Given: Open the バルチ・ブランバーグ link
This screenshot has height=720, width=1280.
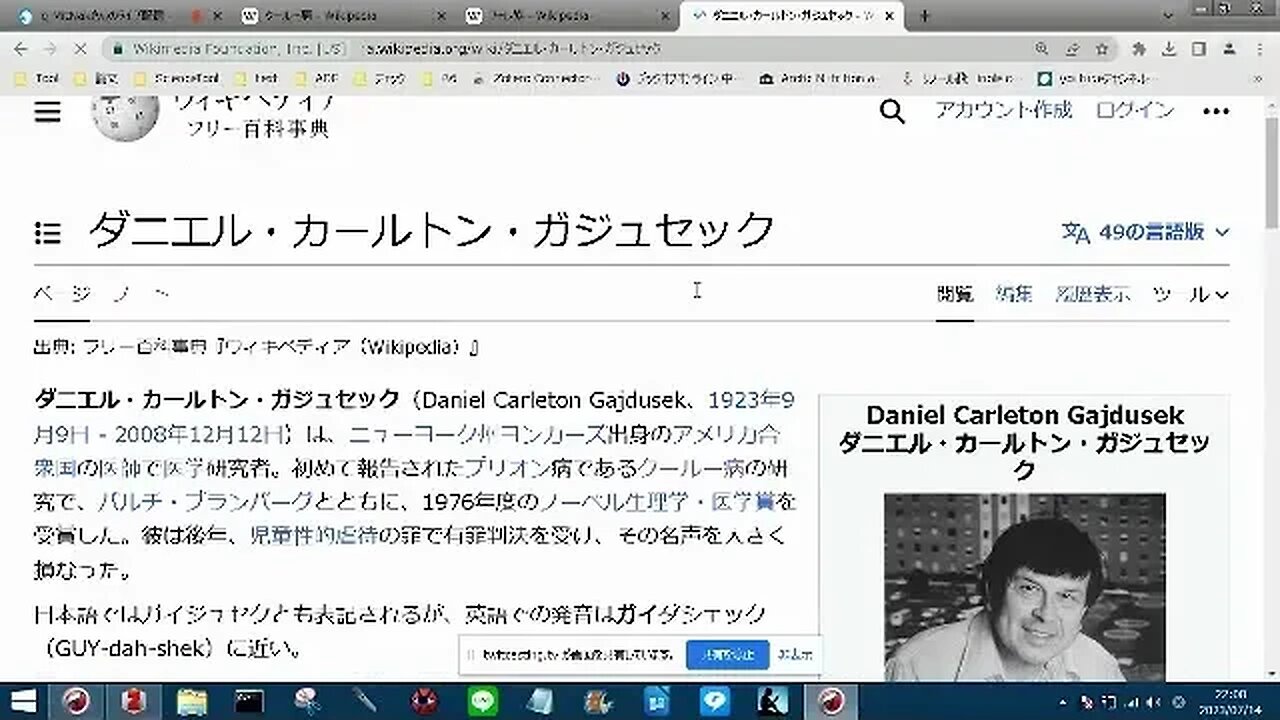Looking at the screenshot, I should 206,502.
